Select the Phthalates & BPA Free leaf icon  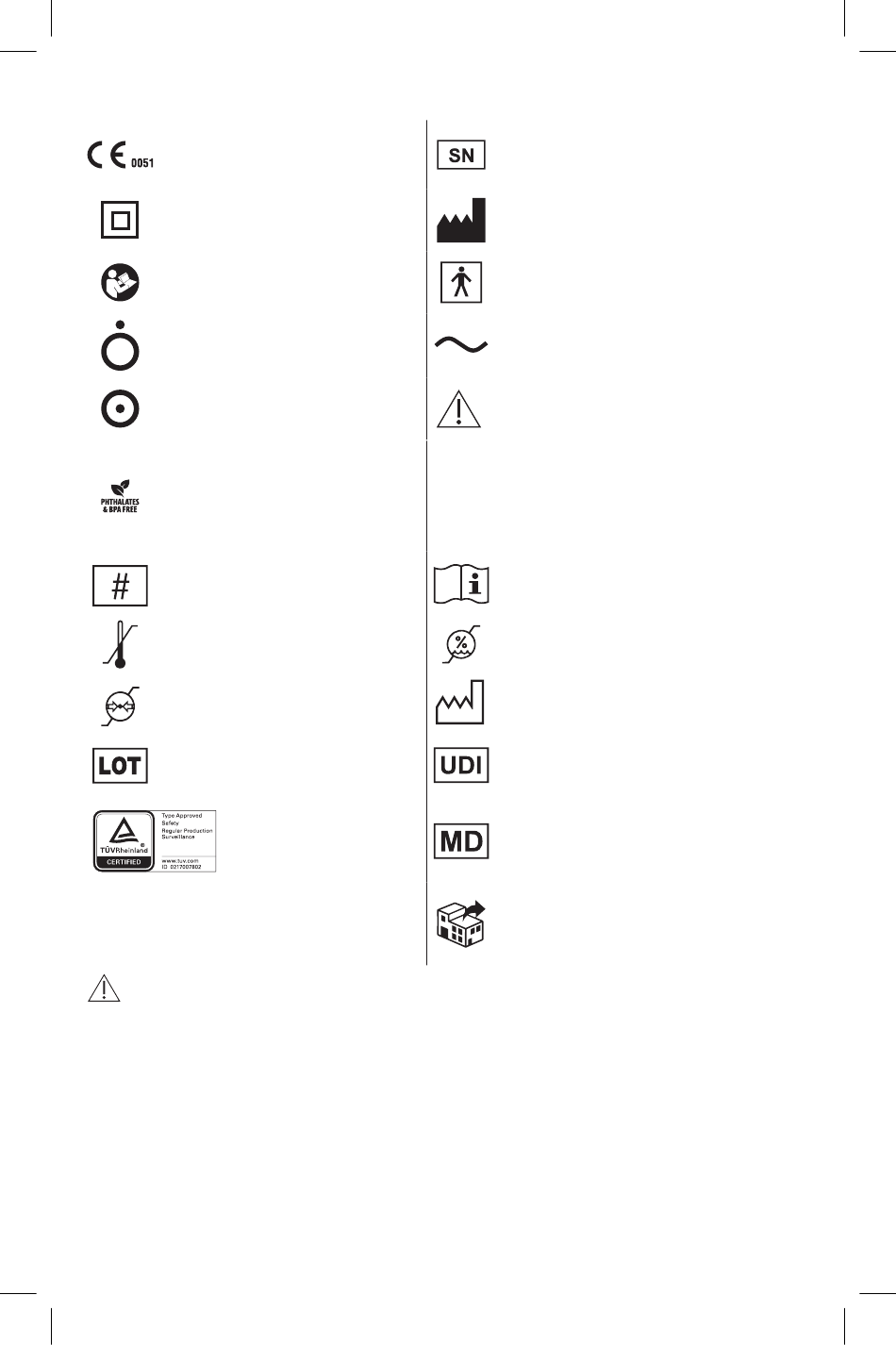click(120, 496)
